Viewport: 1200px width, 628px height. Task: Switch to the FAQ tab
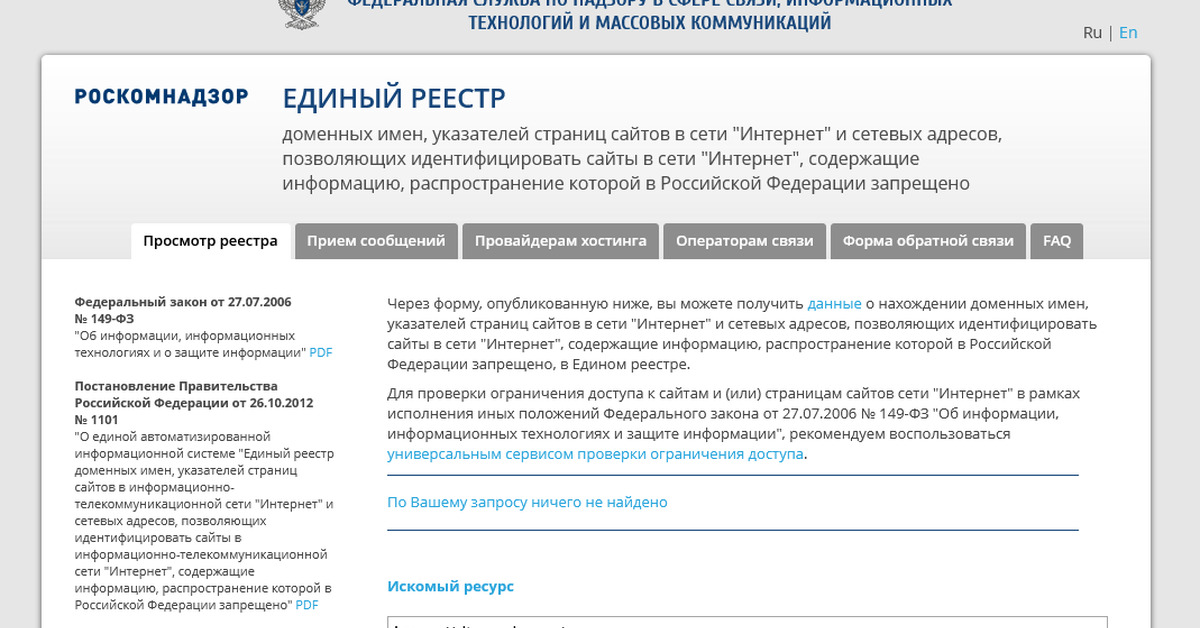click(x=1057, y=241)
